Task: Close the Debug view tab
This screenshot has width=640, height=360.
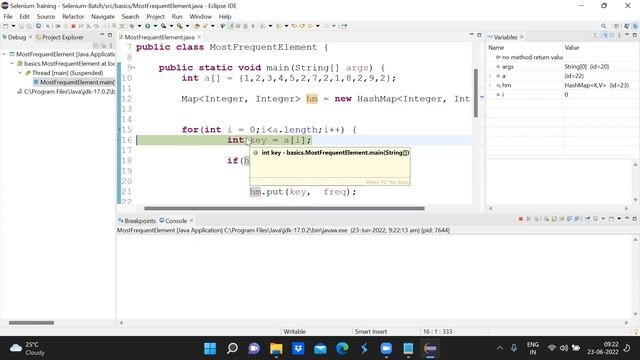Action: [30, 37]
